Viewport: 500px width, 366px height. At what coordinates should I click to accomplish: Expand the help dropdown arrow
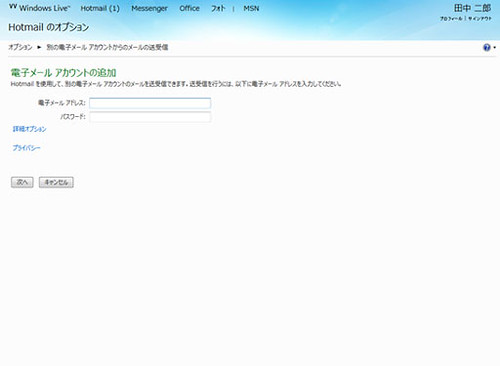pos(494,48)
